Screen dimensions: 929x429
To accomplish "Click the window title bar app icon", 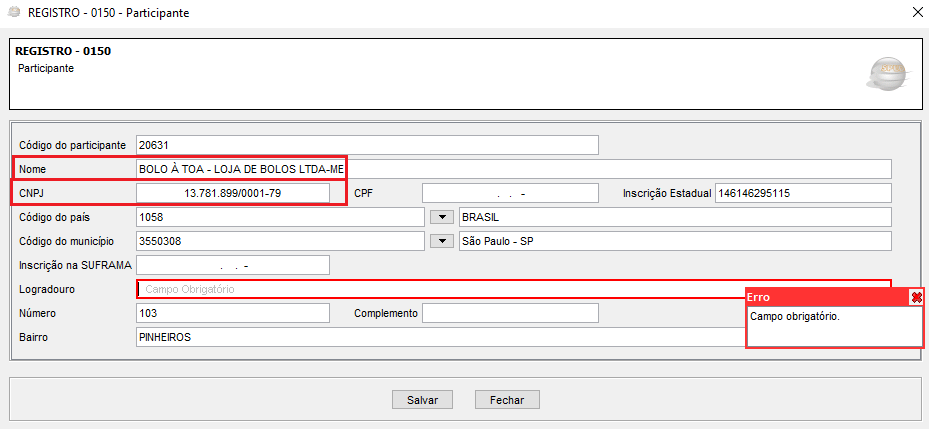I will (x=13, y=12).
